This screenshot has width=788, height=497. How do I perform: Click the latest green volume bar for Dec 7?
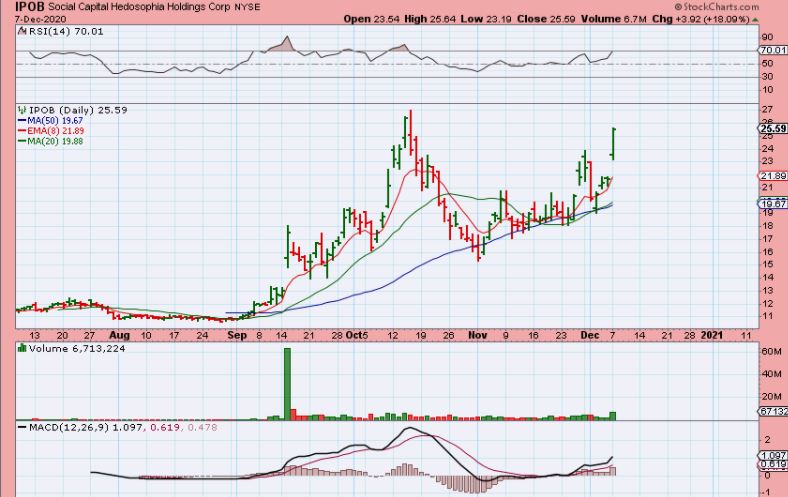coord(613,416)
